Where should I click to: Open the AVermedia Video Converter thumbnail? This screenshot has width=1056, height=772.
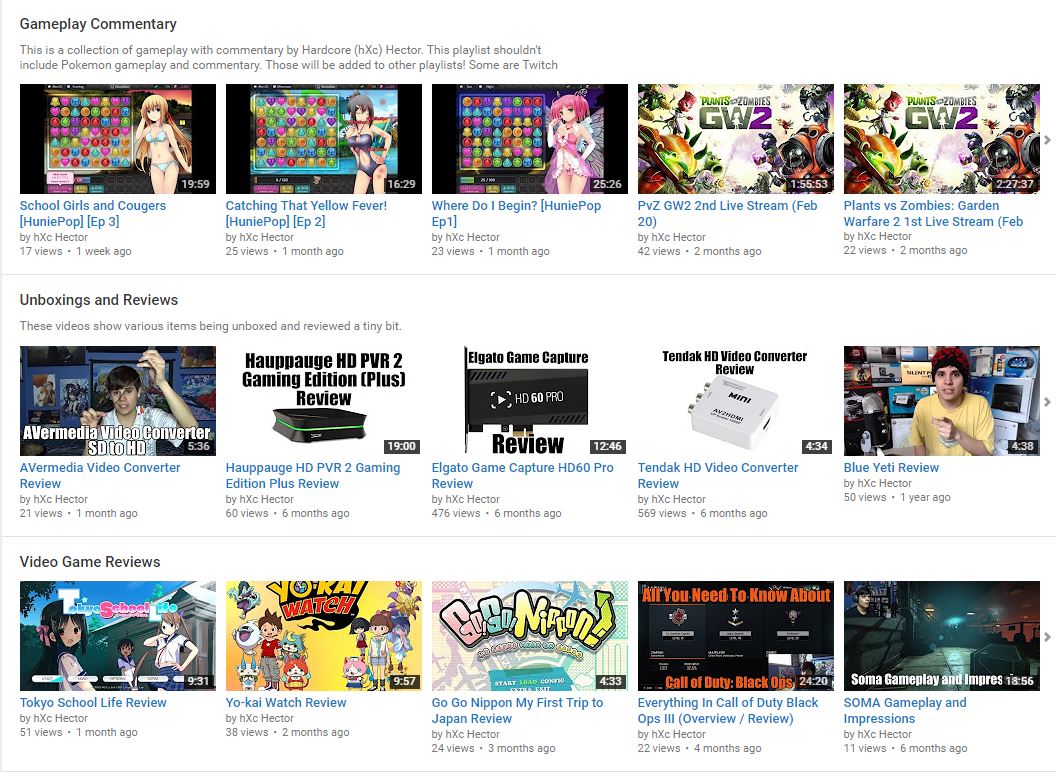click(x=118, y=401)
